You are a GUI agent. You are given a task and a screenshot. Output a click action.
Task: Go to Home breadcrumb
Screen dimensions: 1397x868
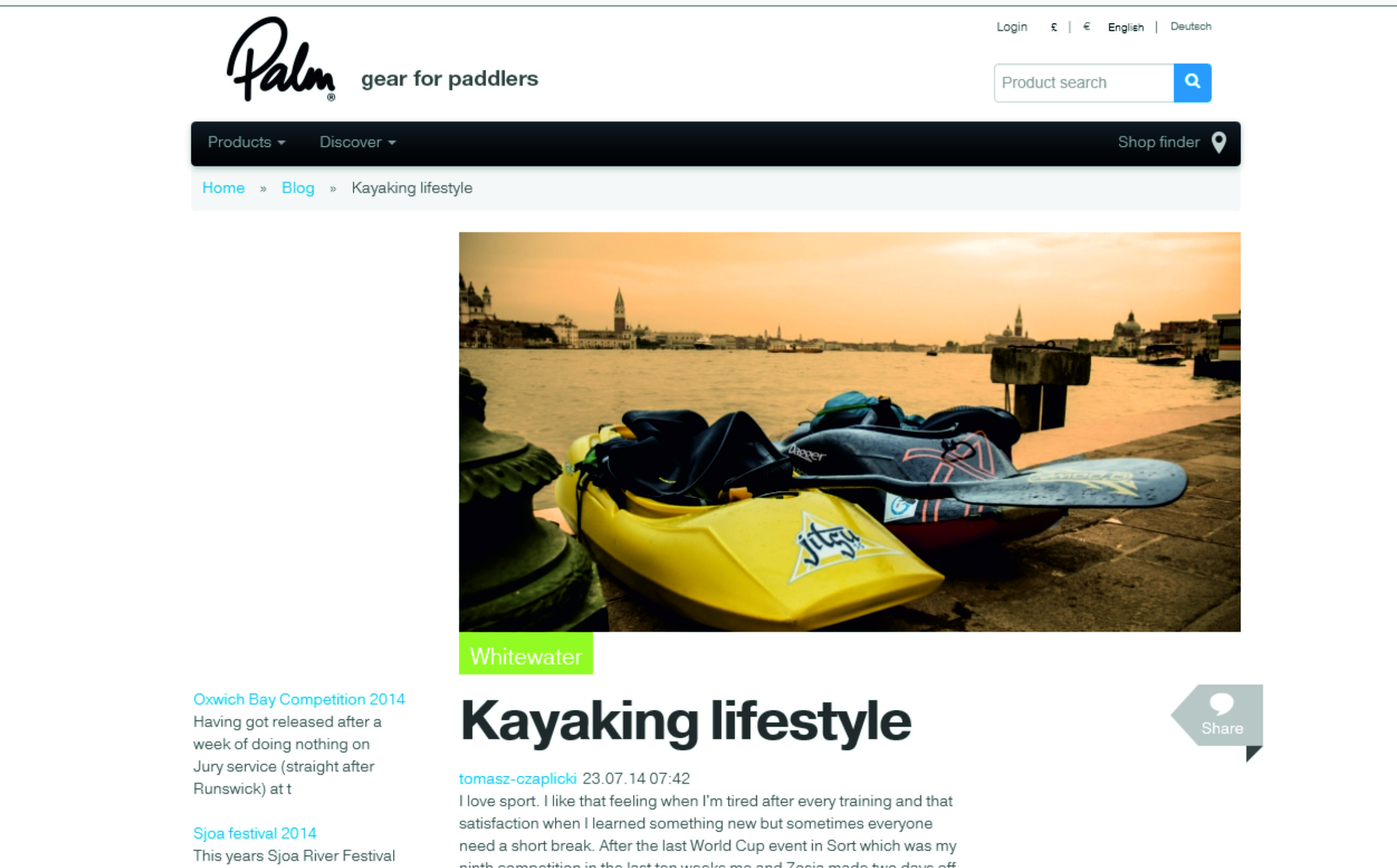click(x=223, y=188)
